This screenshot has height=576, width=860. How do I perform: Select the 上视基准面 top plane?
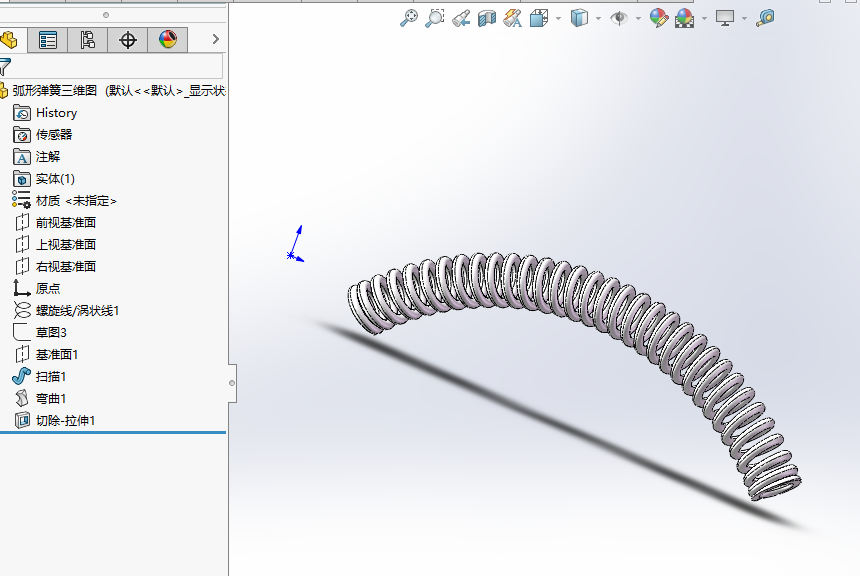[54, 245]
